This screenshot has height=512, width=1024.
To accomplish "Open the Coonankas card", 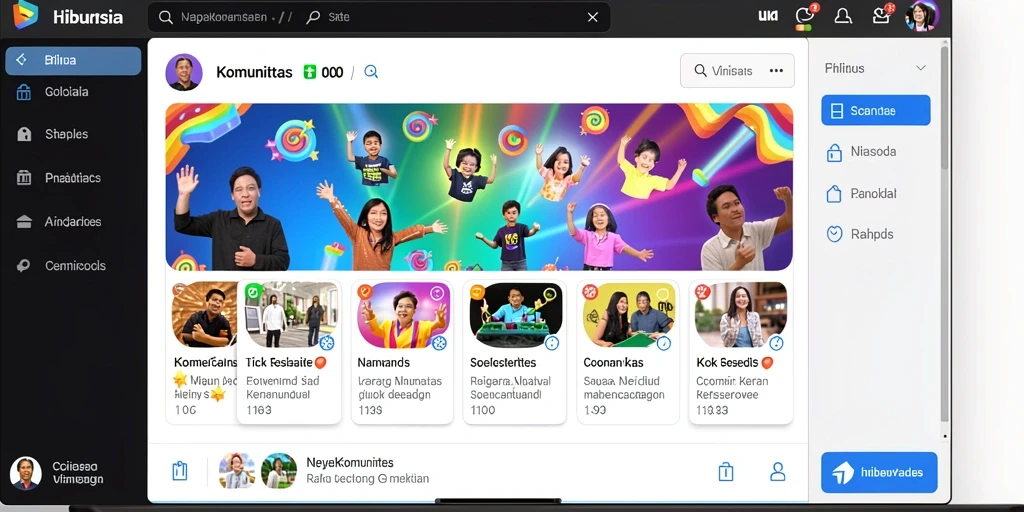I will [x=628, y=353].
